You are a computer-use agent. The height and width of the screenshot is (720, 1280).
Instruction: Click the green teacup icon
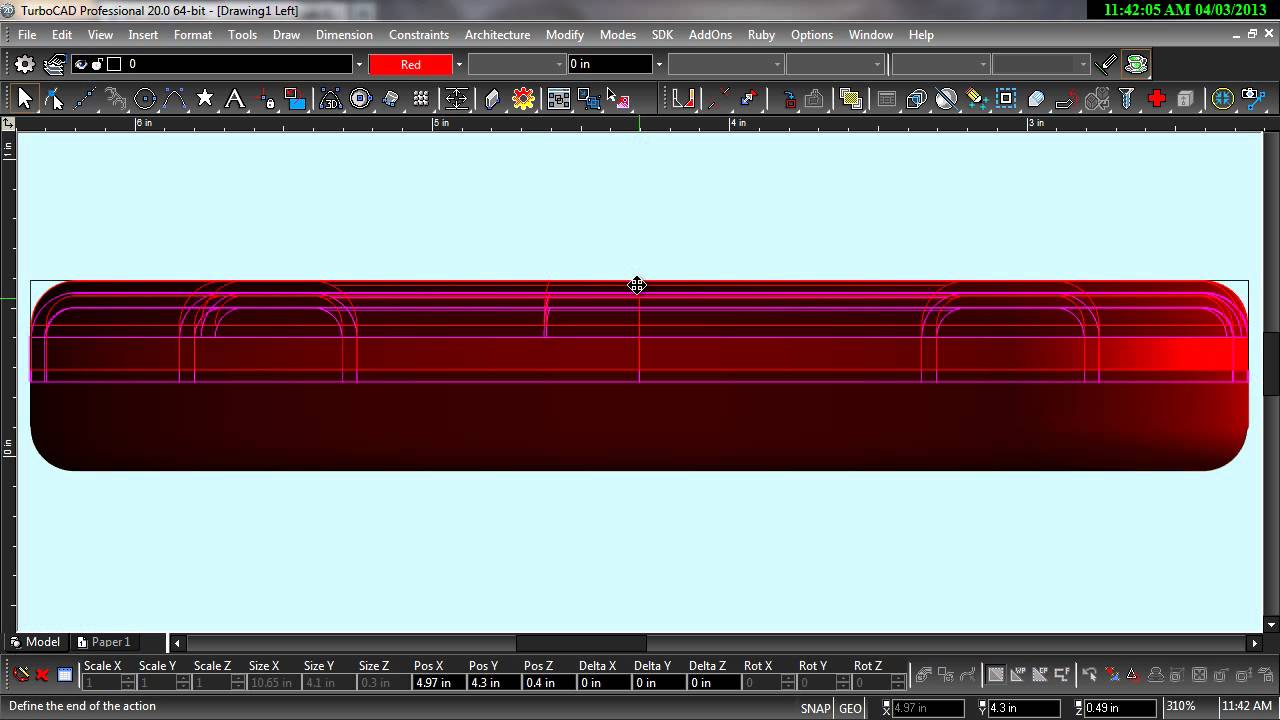(1136, 64)
